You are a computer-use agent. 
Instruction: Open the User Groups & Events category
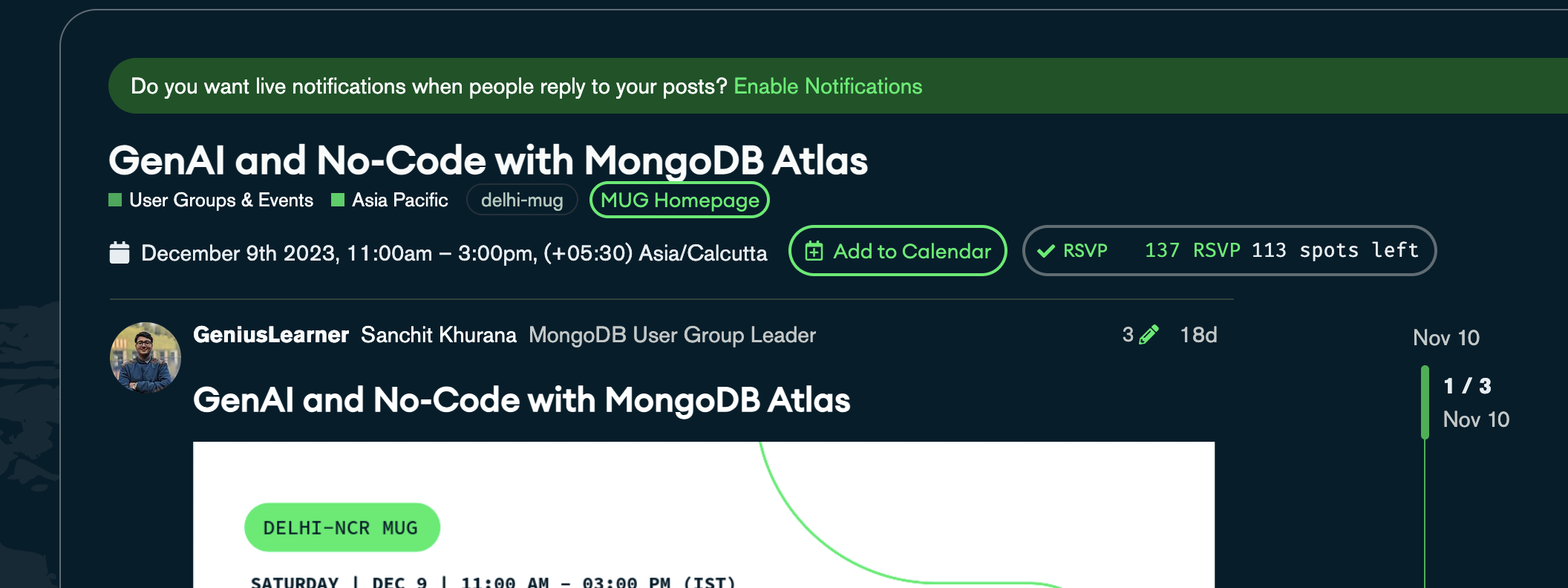coord(220,200)
